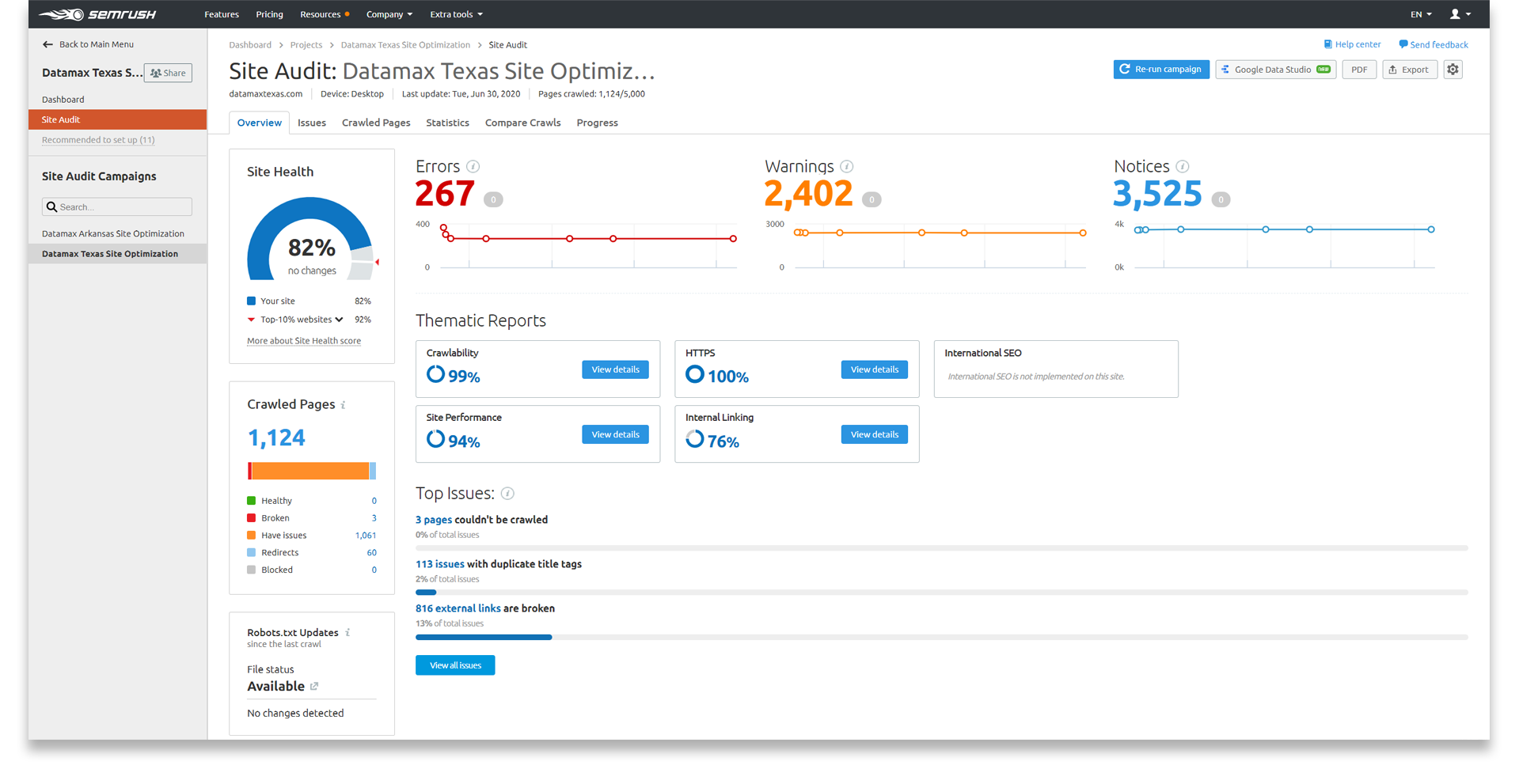This screenshot has width=1519, height=784.
Task: Click Dashboard breadcrumb link
Action: (x=250, y=45)
